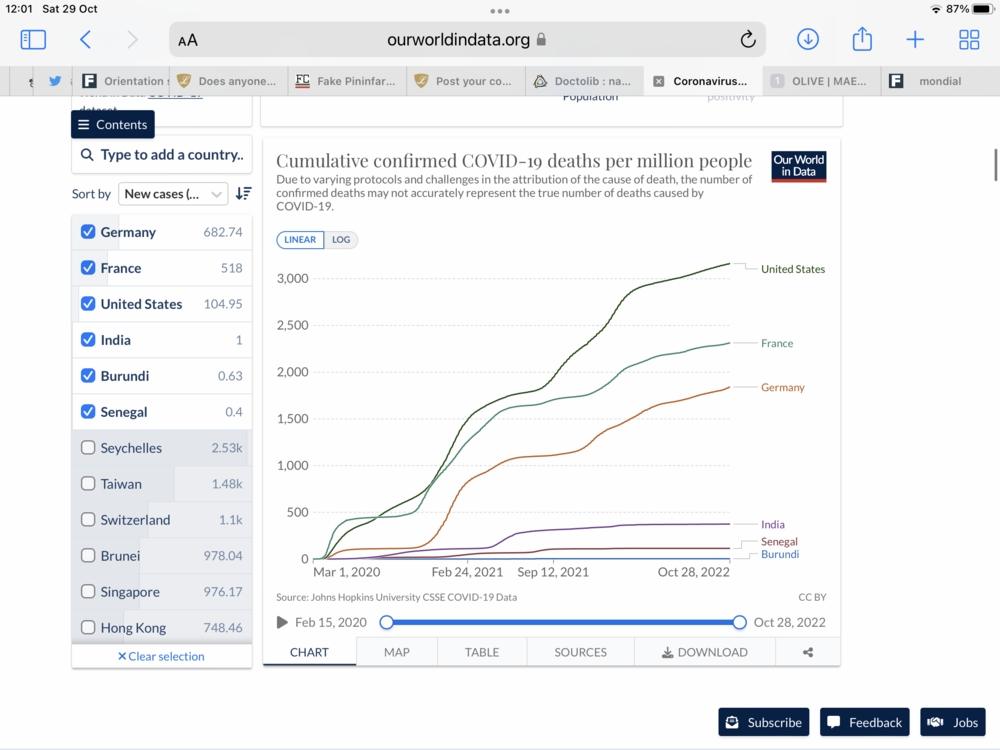Screen dimensions: 1000x750
Task: Click the Clear selection link
Action: click(161, 656)
